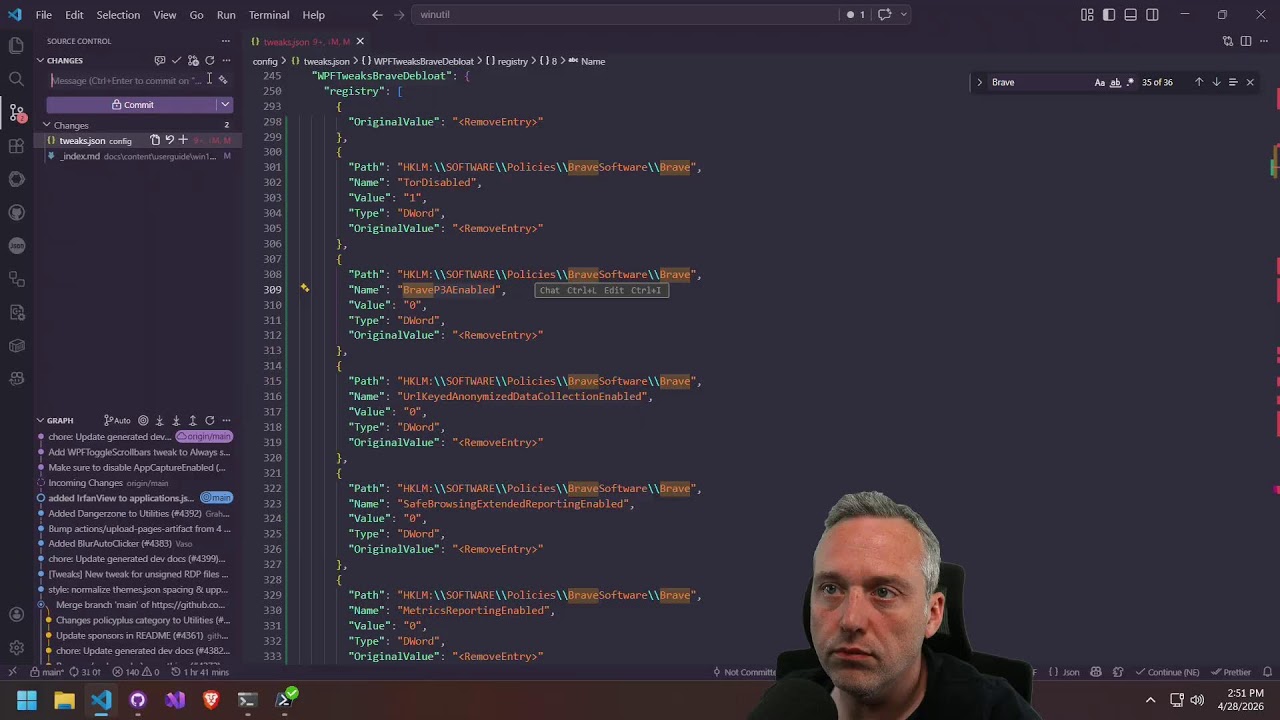This screenshot has width=1280, height=720.
Task: Open the File menu
Action: tap(44, 15)
